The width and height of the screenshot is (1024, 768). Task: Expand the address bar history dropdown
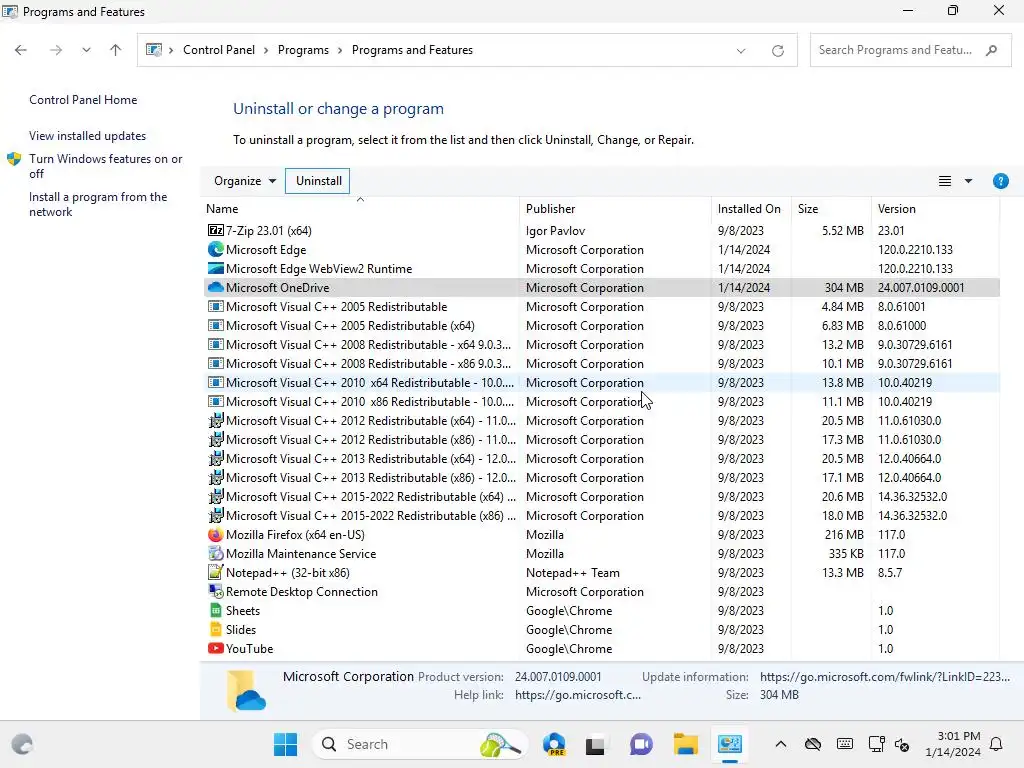coord(741,50)
